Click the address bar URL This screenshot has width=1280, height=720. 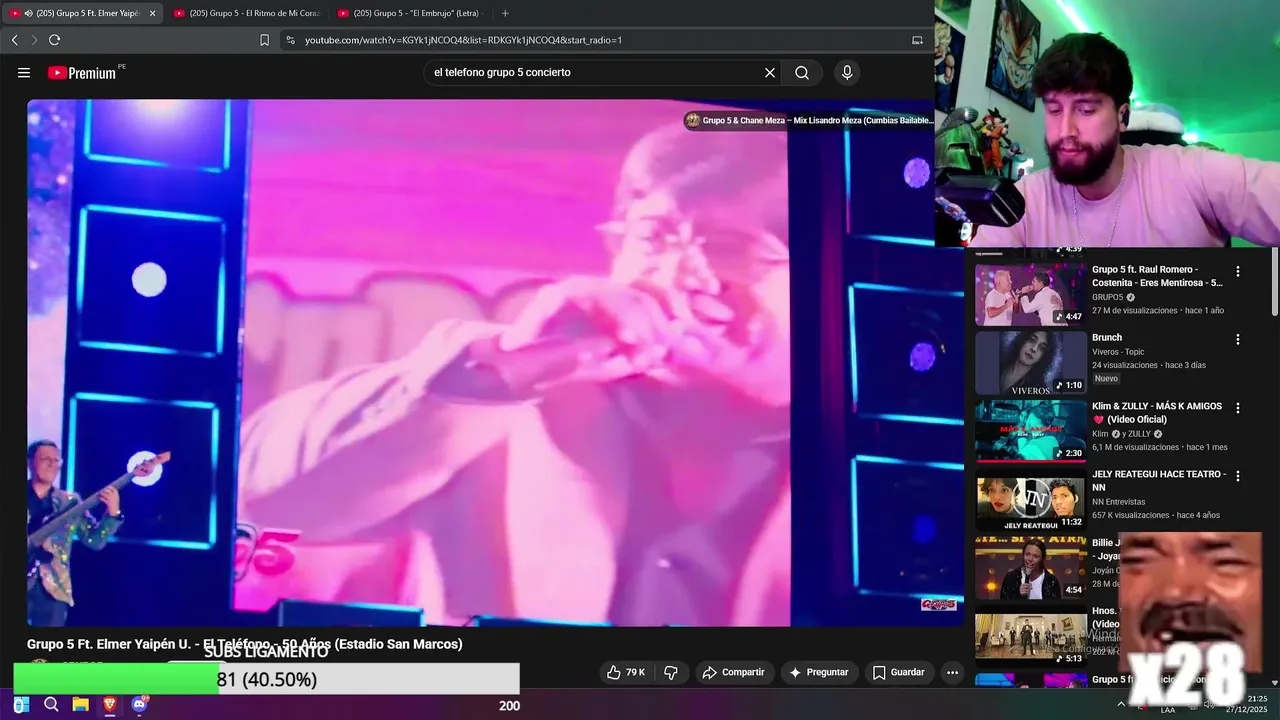coord(463,40)
